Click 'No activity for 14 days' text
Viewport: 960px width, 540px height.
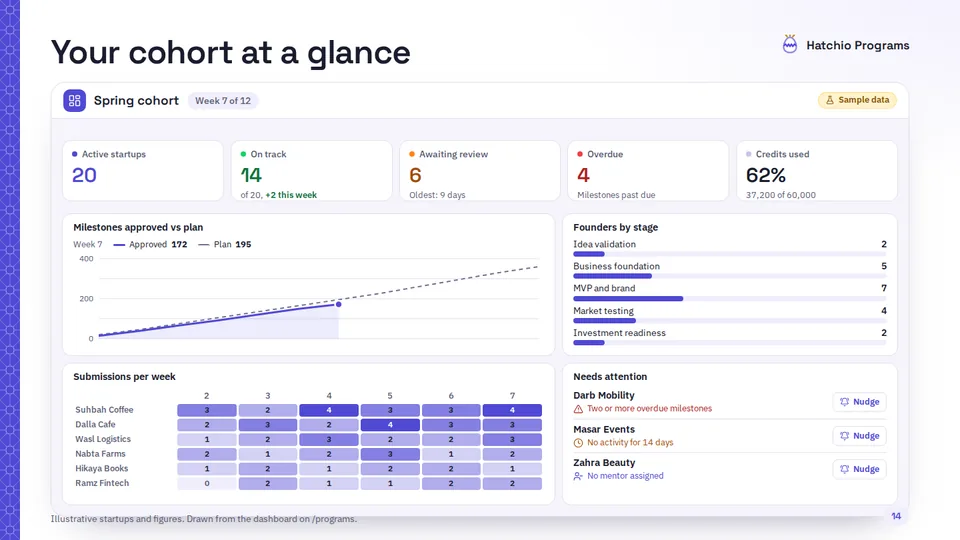click(630, 442)
